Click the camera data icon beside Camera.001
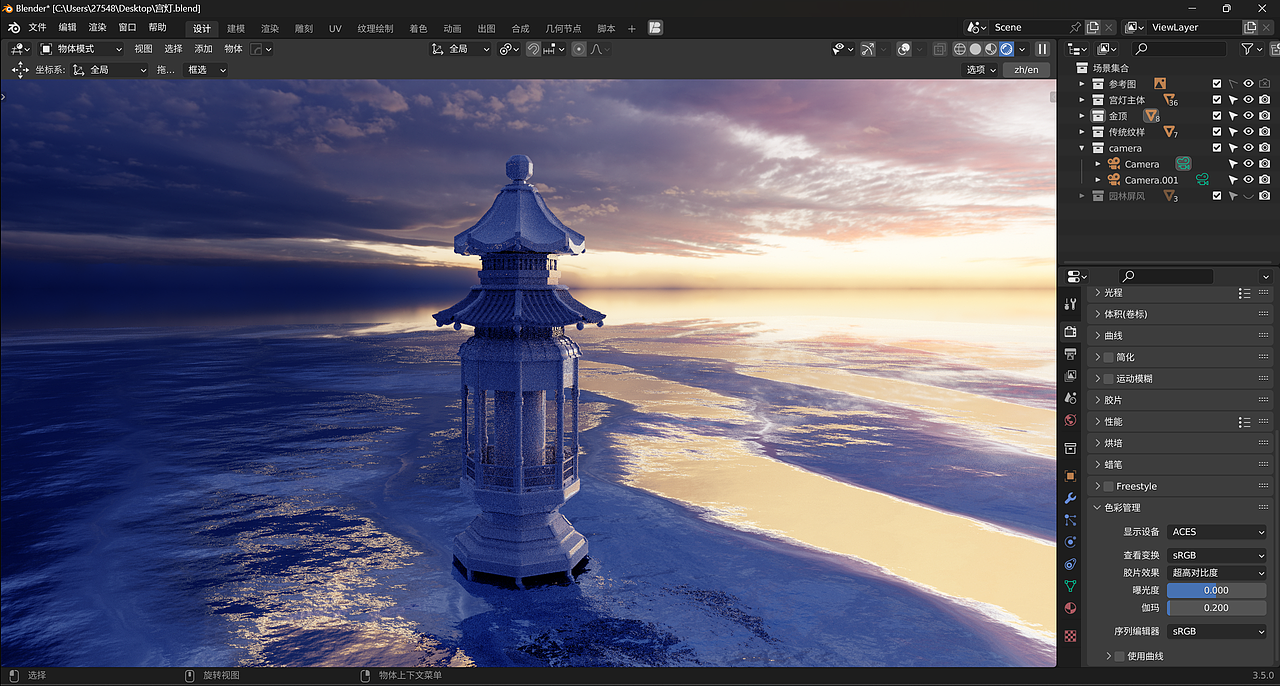The image size is (1280, 686). (1203, 180)
